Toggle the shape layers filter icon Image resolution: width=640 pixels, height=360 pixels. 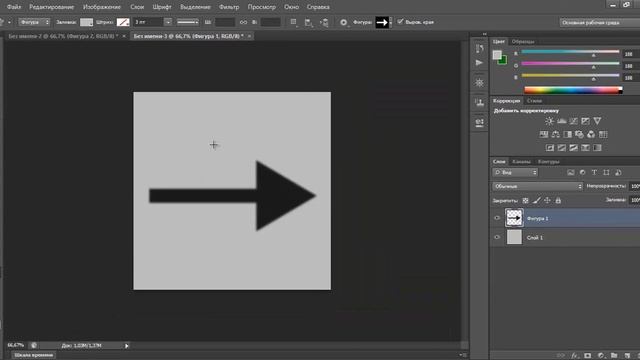coord(606,173)
